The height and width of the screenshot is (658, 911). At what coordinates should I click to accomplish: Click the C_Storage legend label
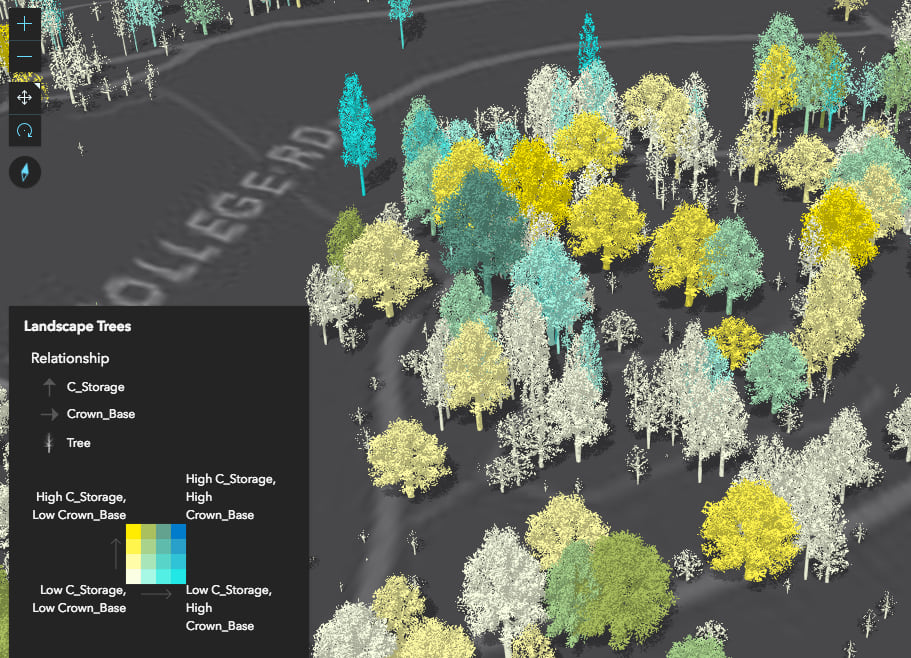coord(95,387)
